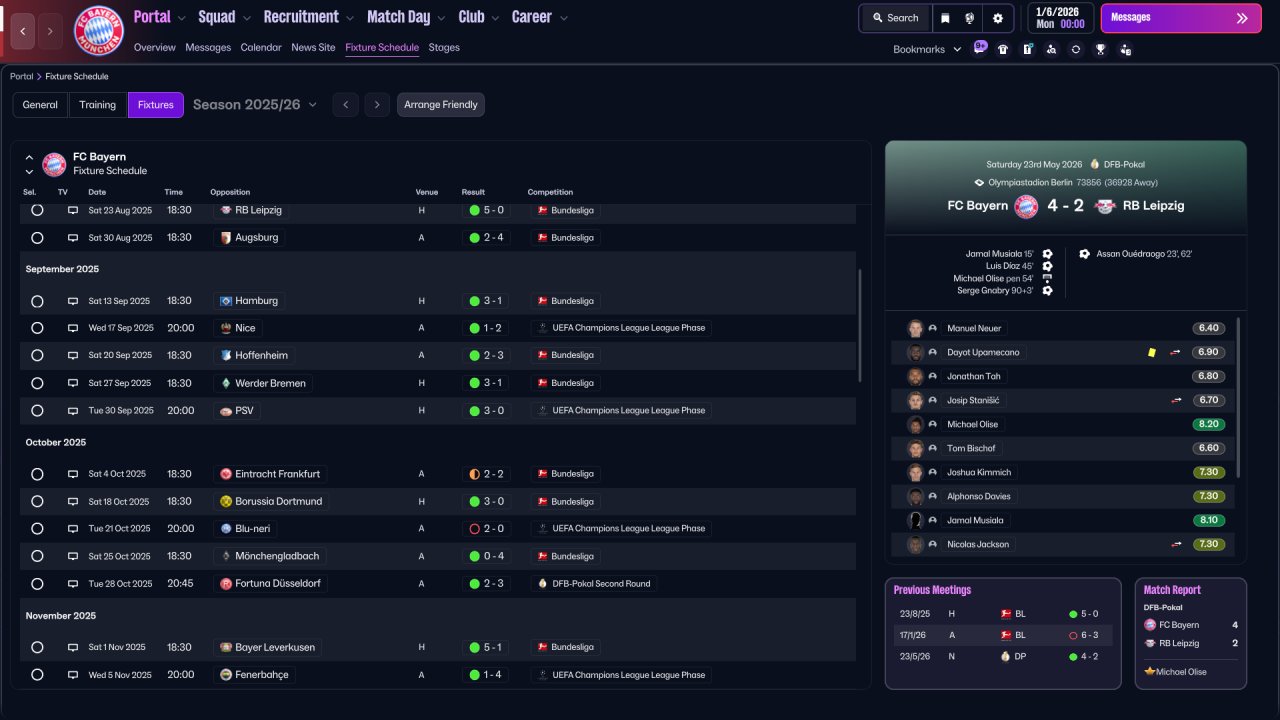Screen dimensions: 1280x720
Task: Click the up chevron beside FC Bayern Fixture Schedule
Action: tap(29, 158)
